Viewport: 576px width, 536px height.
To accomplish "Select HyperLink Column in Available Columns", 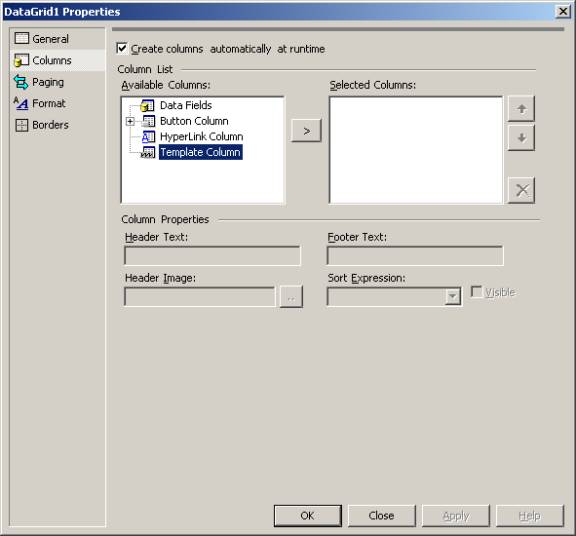I will point(201,137).
